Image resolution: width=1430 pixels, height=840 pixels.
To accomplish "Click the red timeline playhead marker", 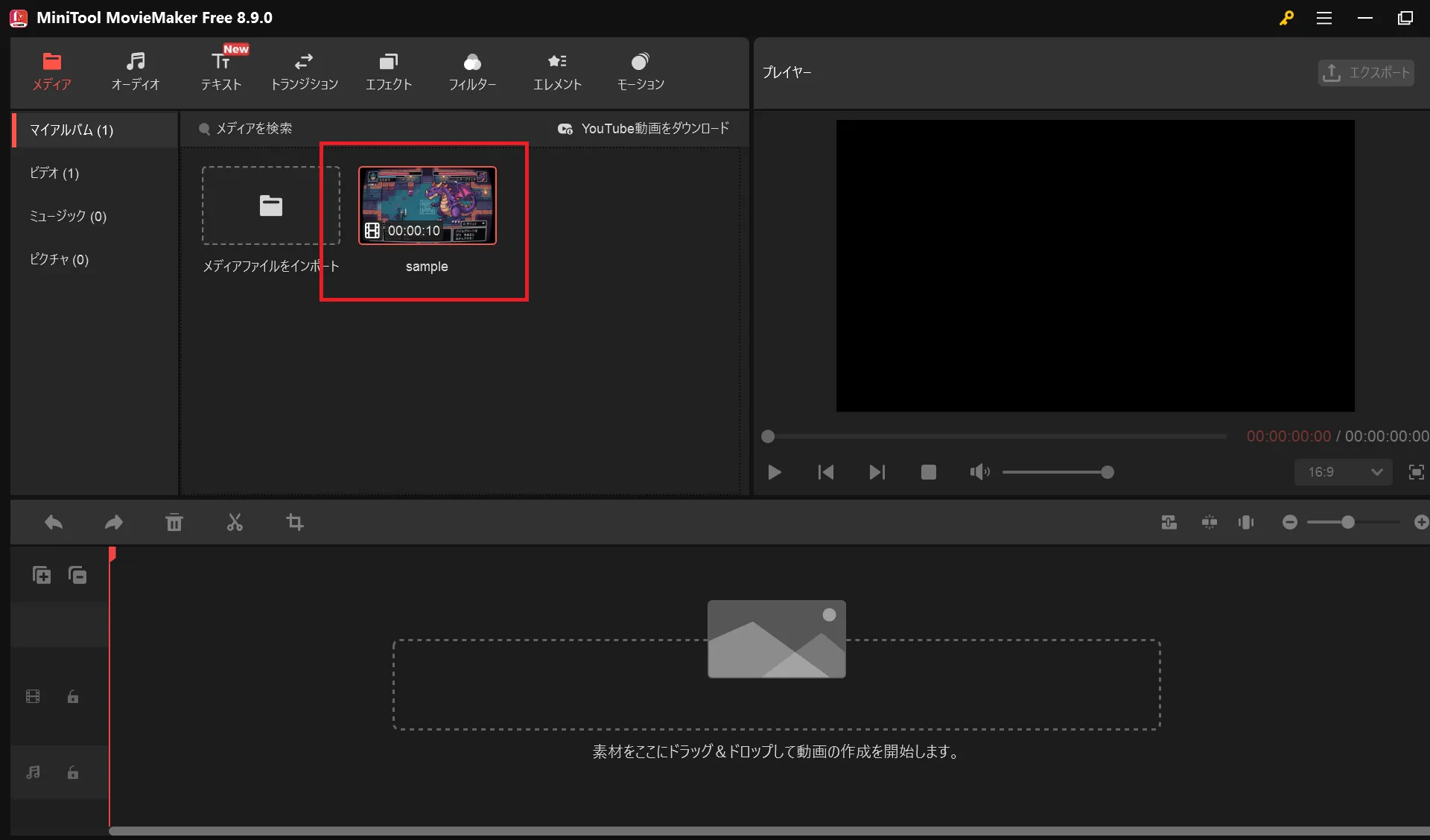I will click(x=112, y=554).
